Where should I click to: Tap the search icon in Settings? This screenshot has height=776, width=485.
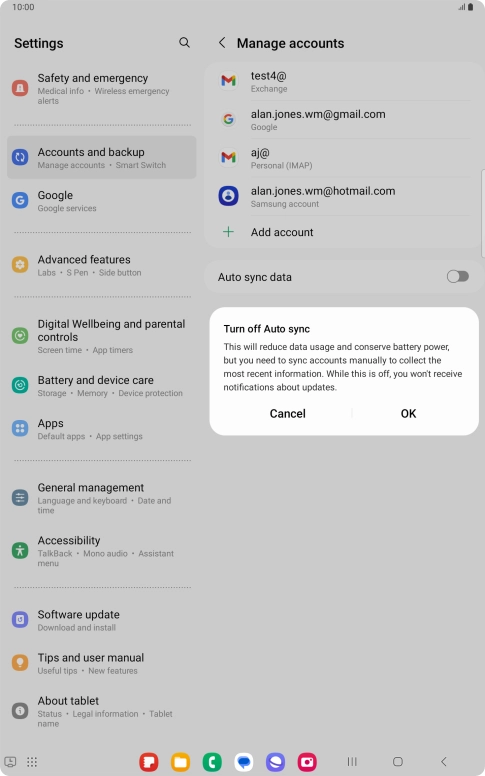184,43
